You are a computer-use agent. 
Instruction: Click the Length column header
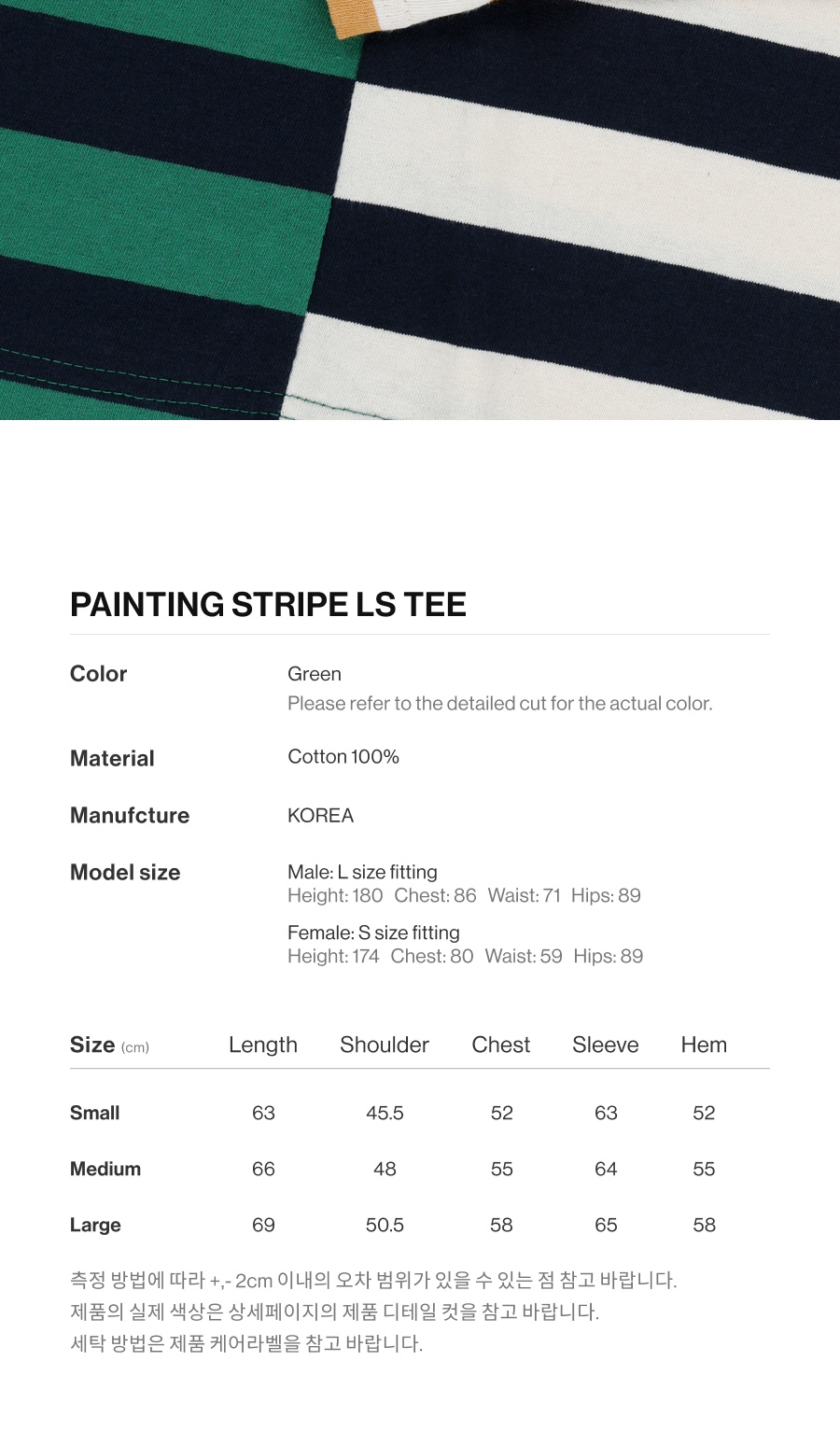(x=263, y=1045)
